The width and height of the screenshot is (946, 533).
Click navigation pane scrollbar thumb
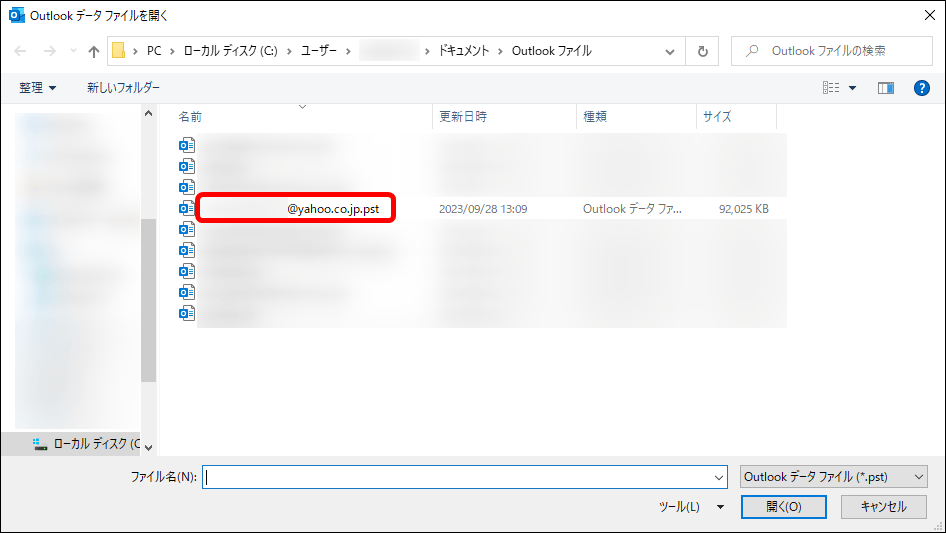[148, 300]
